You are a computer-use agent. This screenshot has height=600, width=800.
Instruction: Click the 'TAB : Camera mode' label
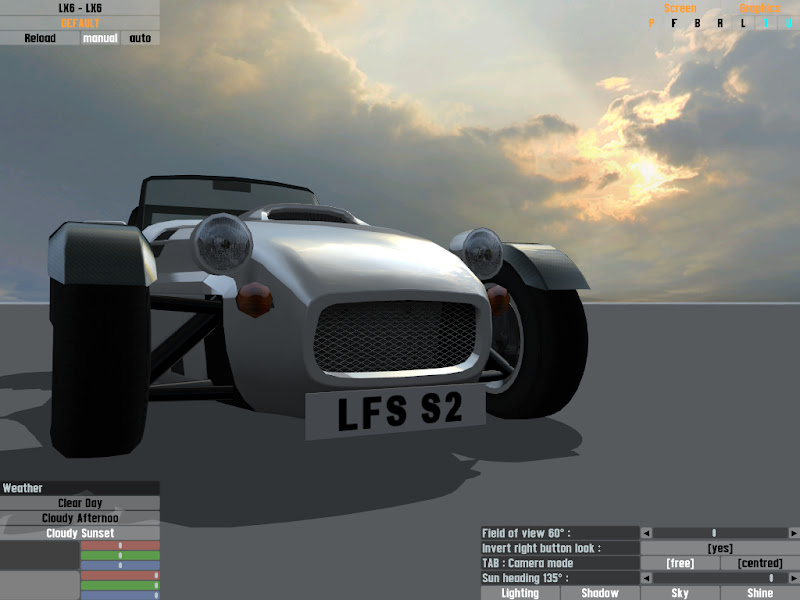(x=560, y=563)
